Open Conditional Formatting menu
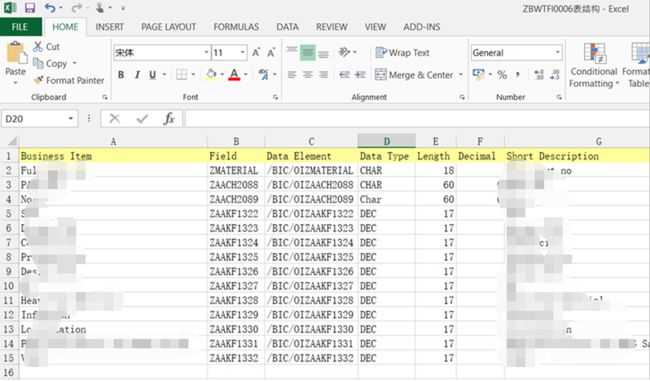 [x=594, y=65]
